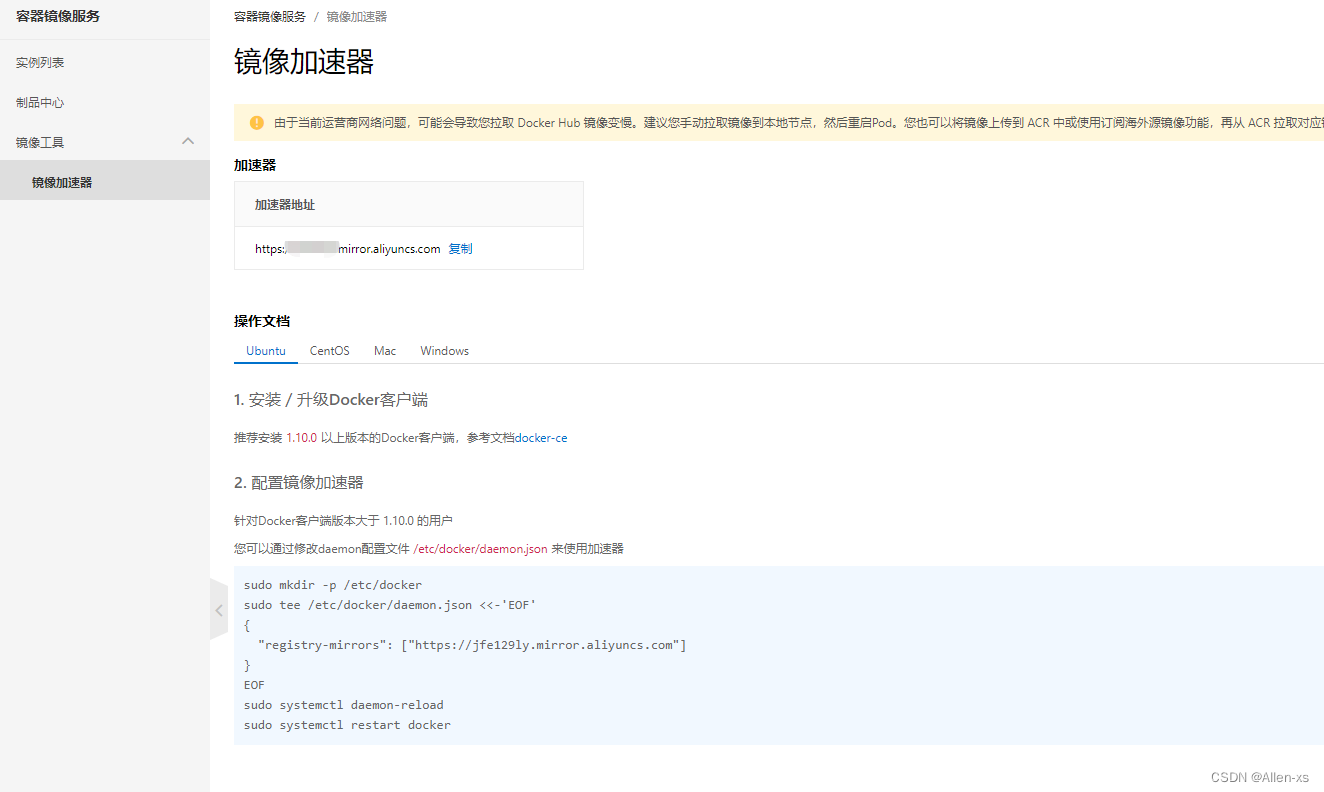Switch to the CentOS tab
The image size is (1324, 792).
pos(330,351)
